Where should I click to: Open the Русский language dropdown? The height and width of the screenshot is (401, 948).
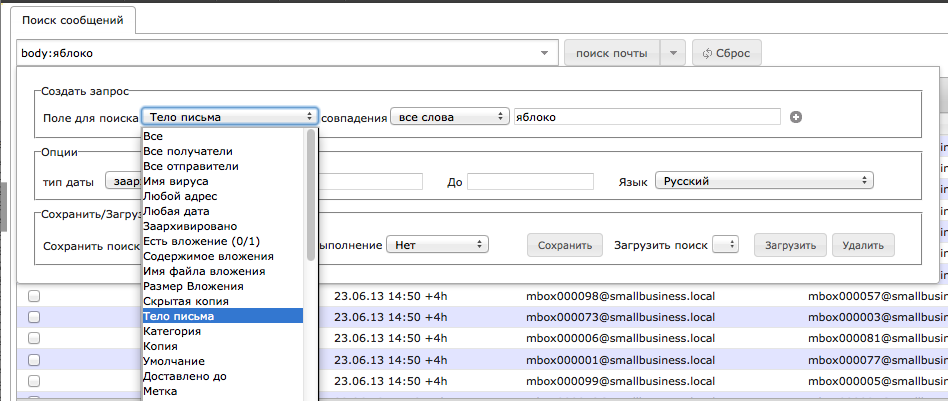pos(764,181)
